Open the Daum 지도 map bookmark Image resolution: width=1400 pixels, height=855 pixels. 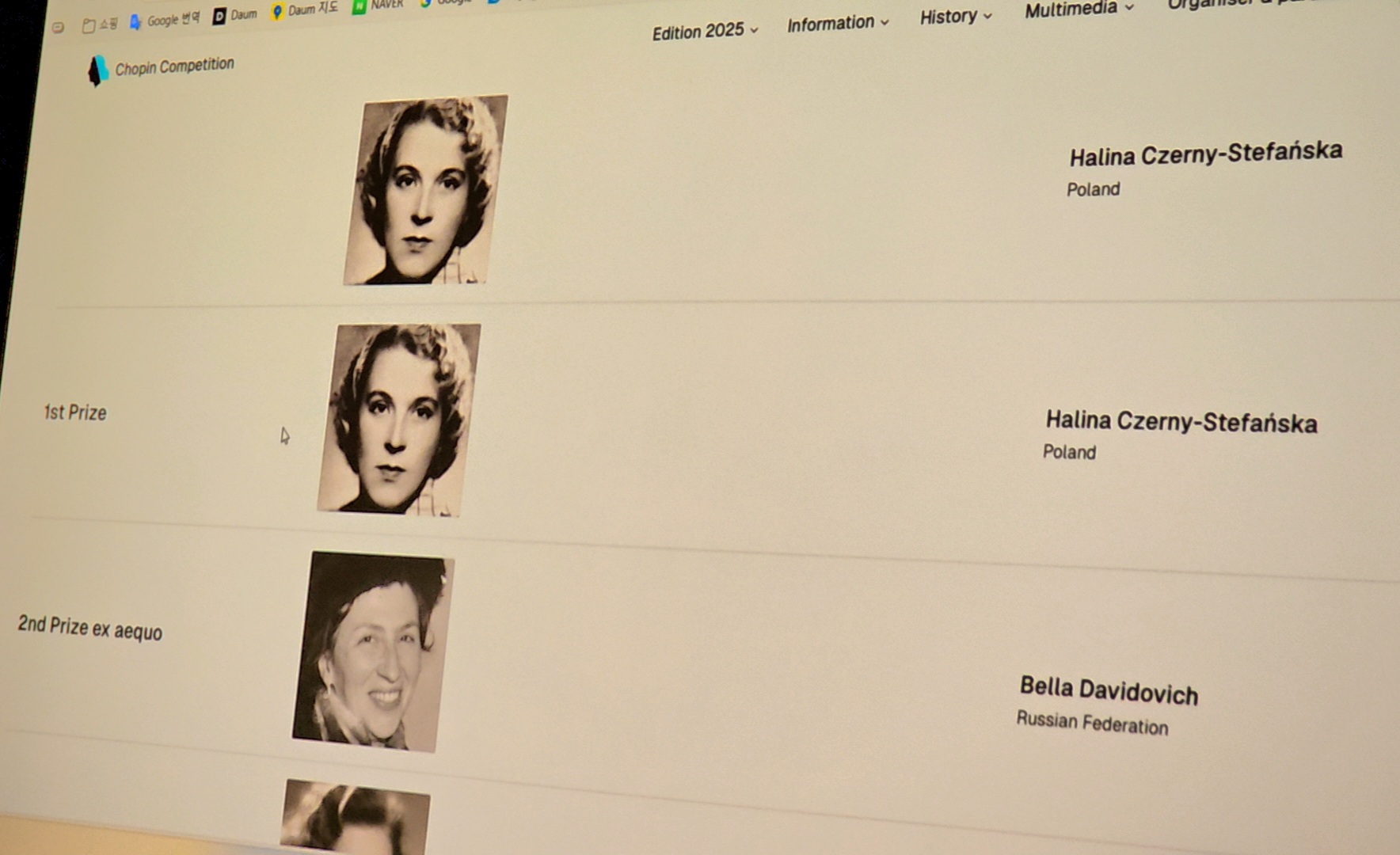coord(304,10)
